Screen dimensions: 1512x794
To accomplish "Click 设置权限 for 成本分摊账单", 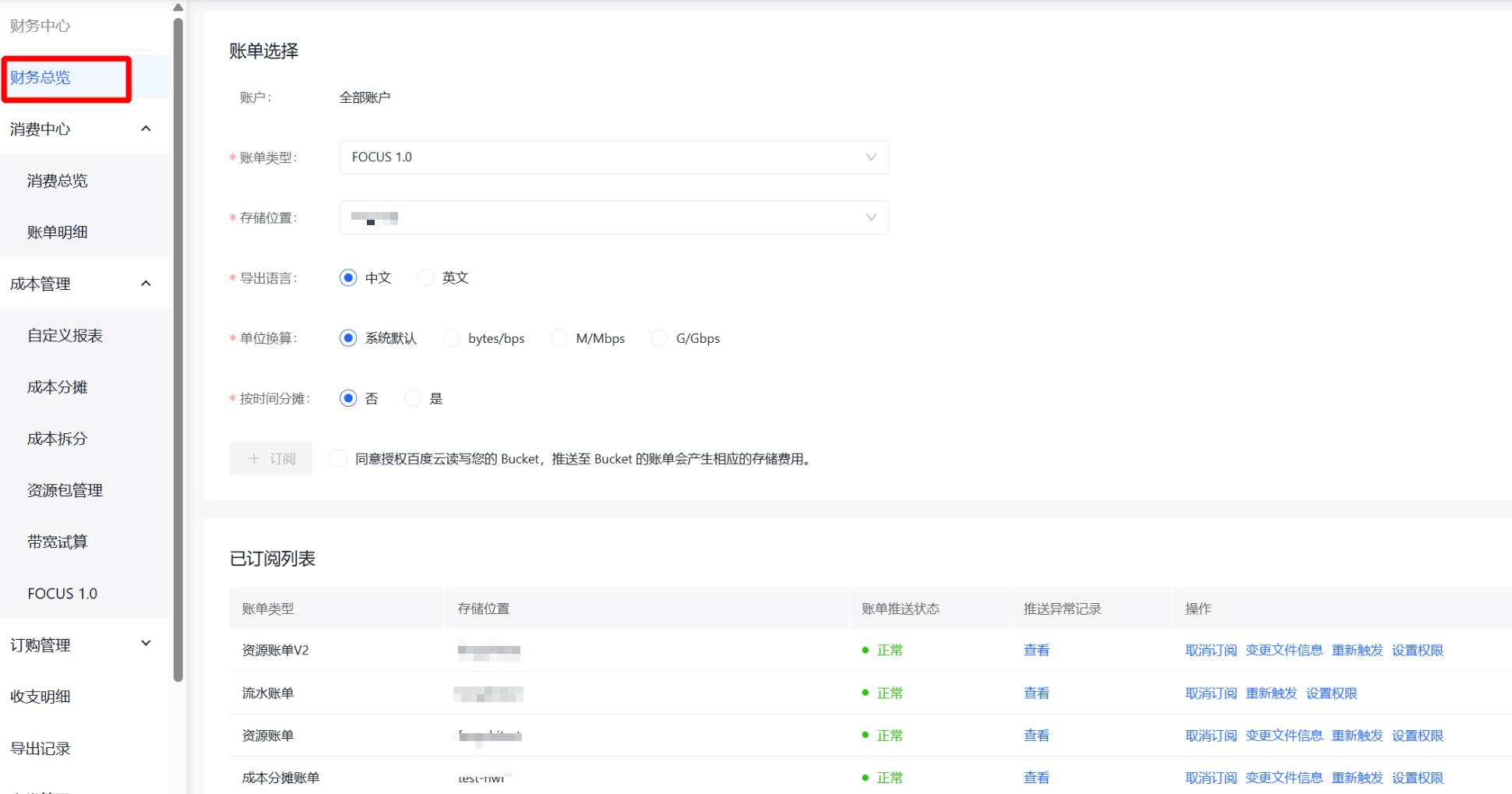I will (x=1418, y=778).
